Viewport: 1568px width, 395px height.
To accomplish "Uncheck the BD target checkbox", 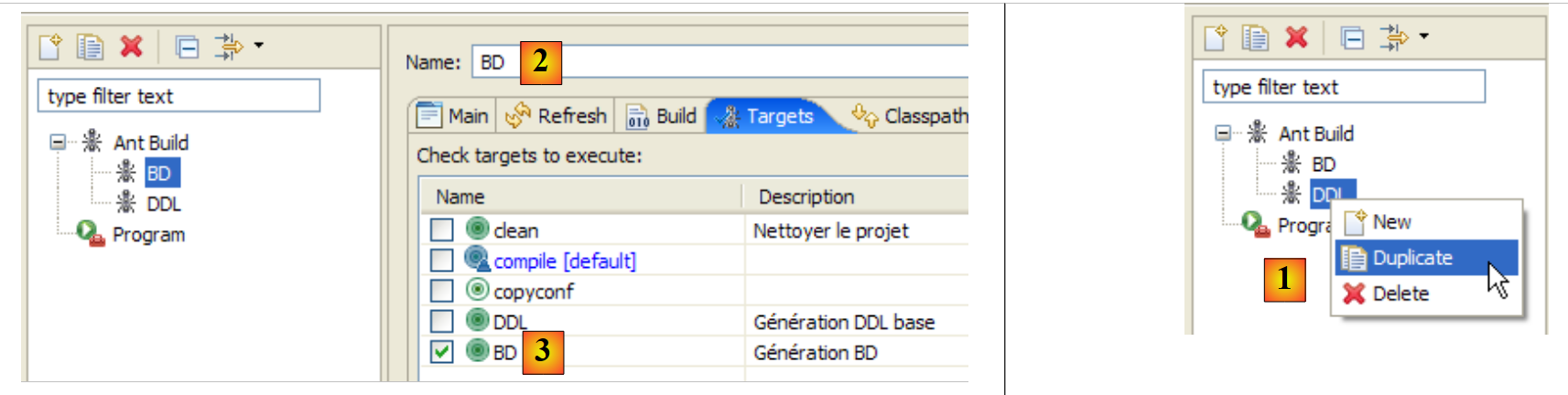I will [x=442, y=352].
